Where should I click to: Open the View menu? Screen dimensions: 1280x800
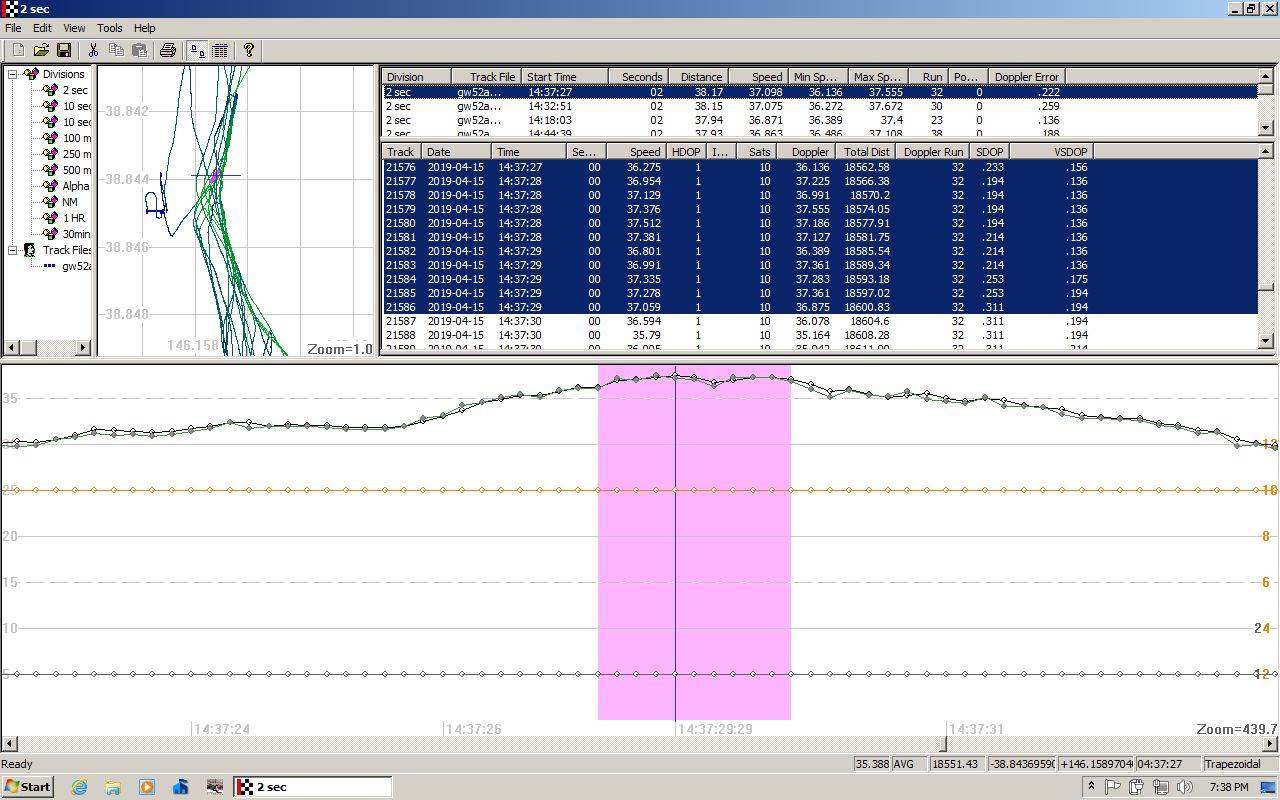point(74,28)
